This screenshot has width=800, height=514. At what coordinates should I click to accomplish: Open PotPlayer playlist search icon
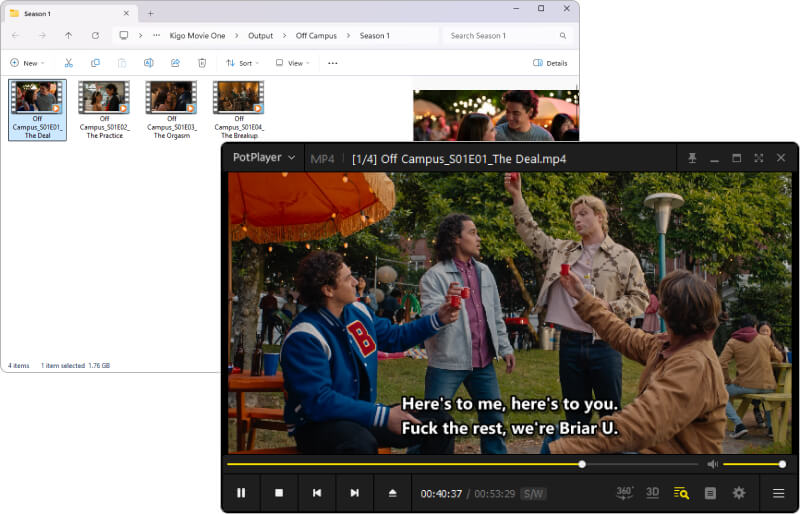[x=681, y=493]
